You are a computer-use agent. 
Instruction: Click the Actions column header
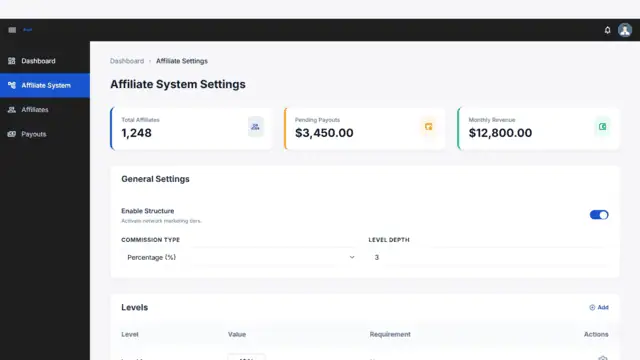pos(596,334)
